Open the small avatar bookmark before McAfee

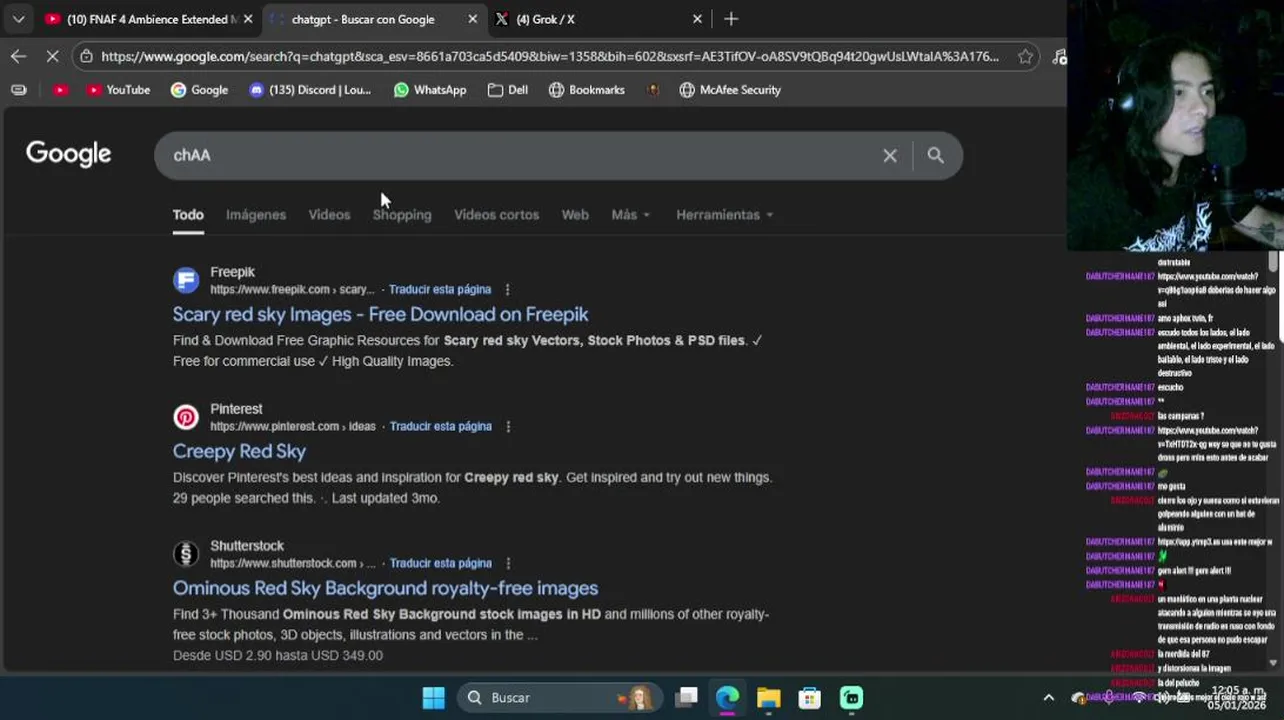pos(653,90)
